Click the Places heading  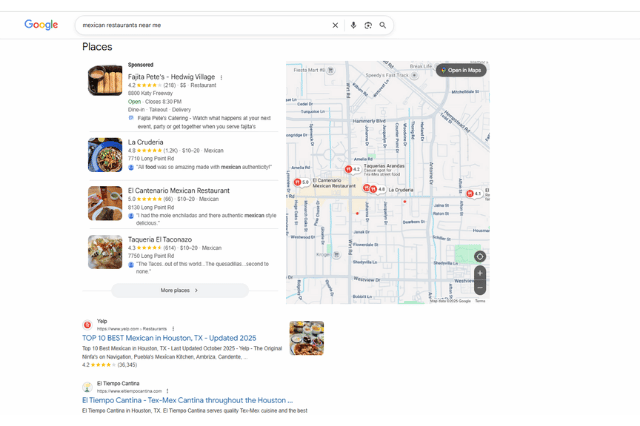(97, 47)
